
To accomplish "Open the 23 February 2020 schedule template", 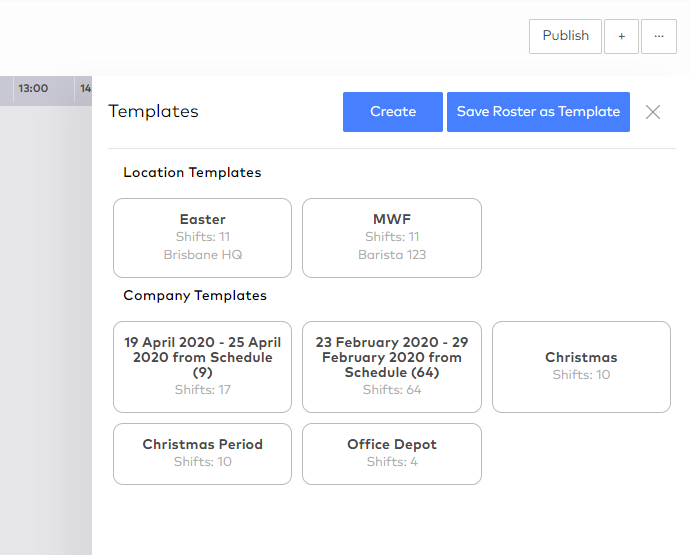I will [392, 366].
